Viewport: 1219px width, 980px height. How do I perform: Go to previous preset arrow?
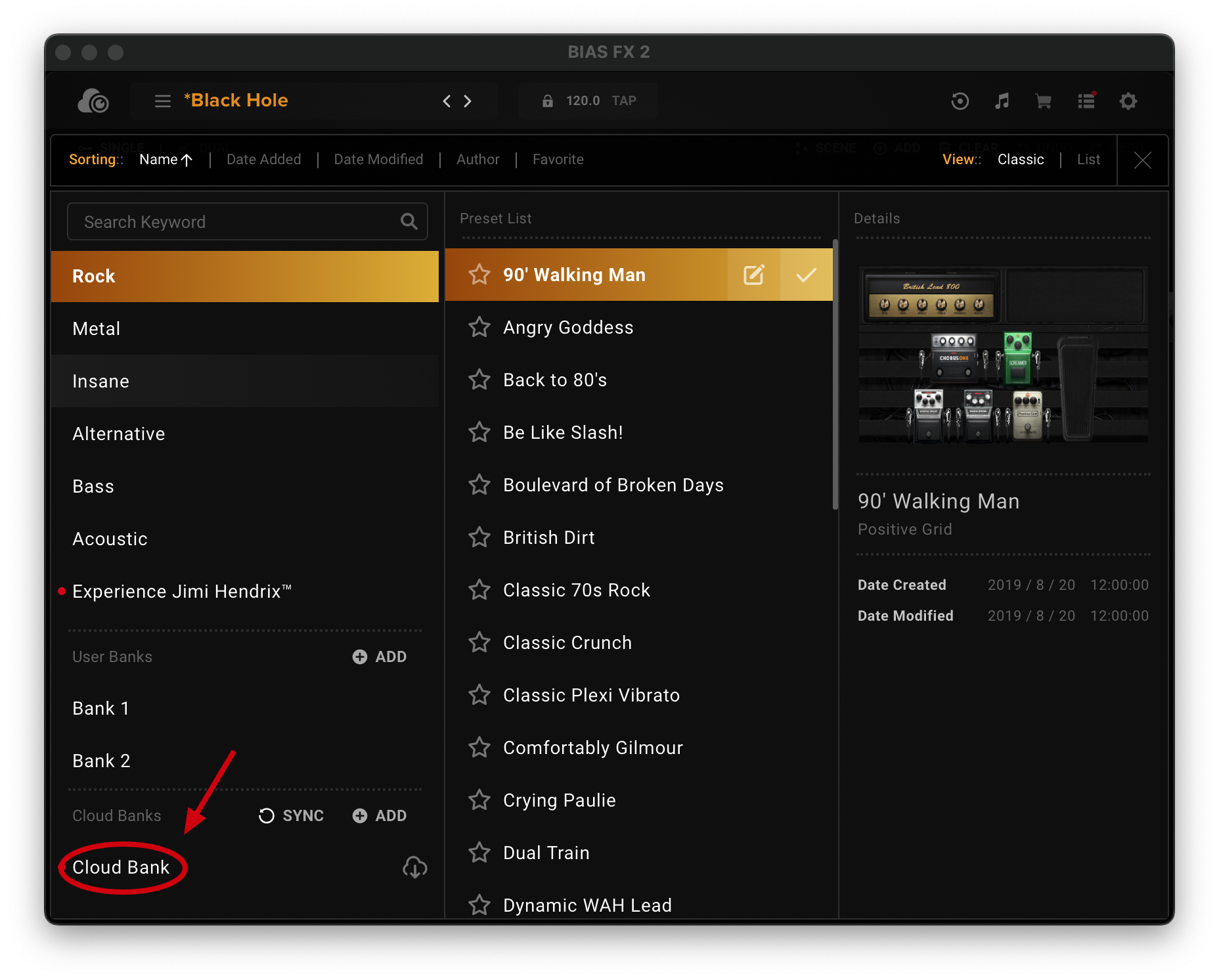(447, 100)
